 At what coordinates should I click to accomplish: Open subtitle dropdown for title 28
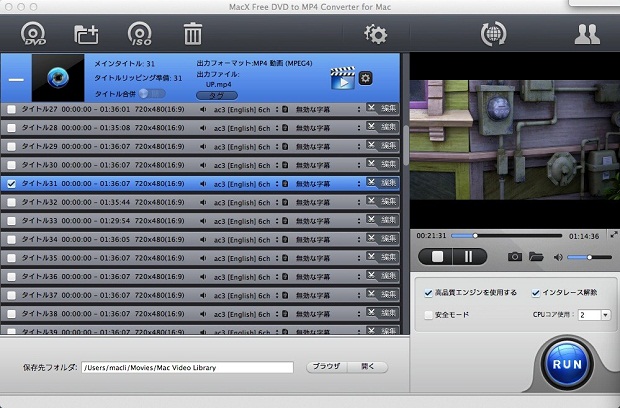tap(359, 128)
